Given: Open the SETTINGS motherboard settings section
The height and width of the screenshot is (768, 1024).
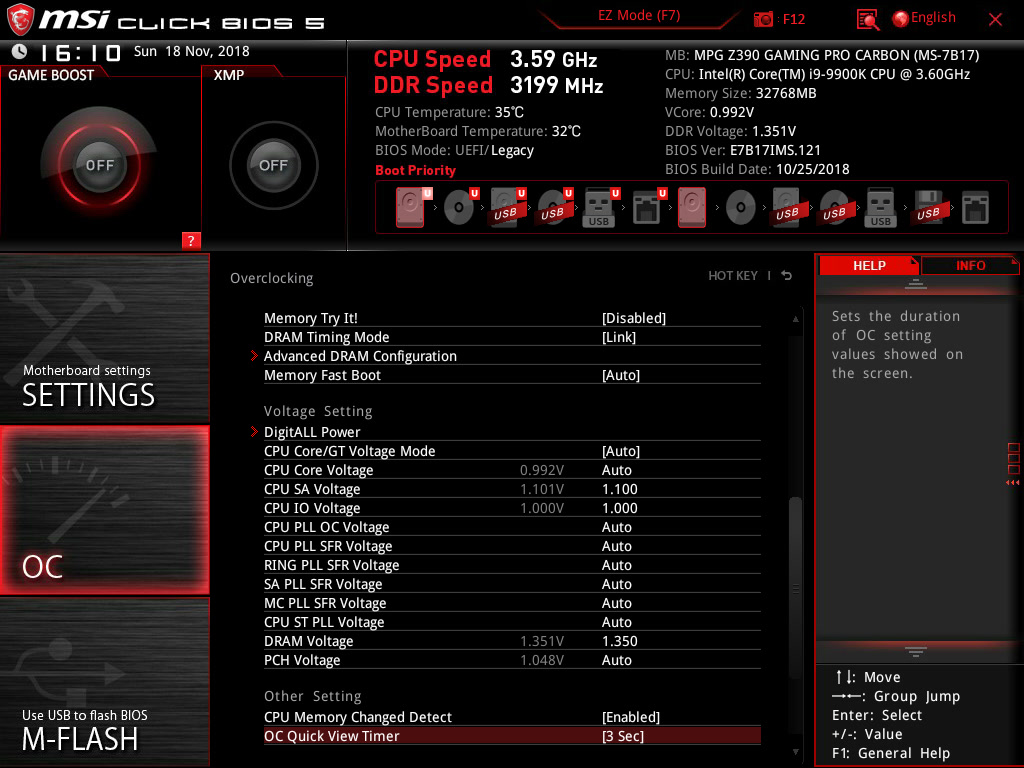Looking at the screenshot, I should (104, 338).
